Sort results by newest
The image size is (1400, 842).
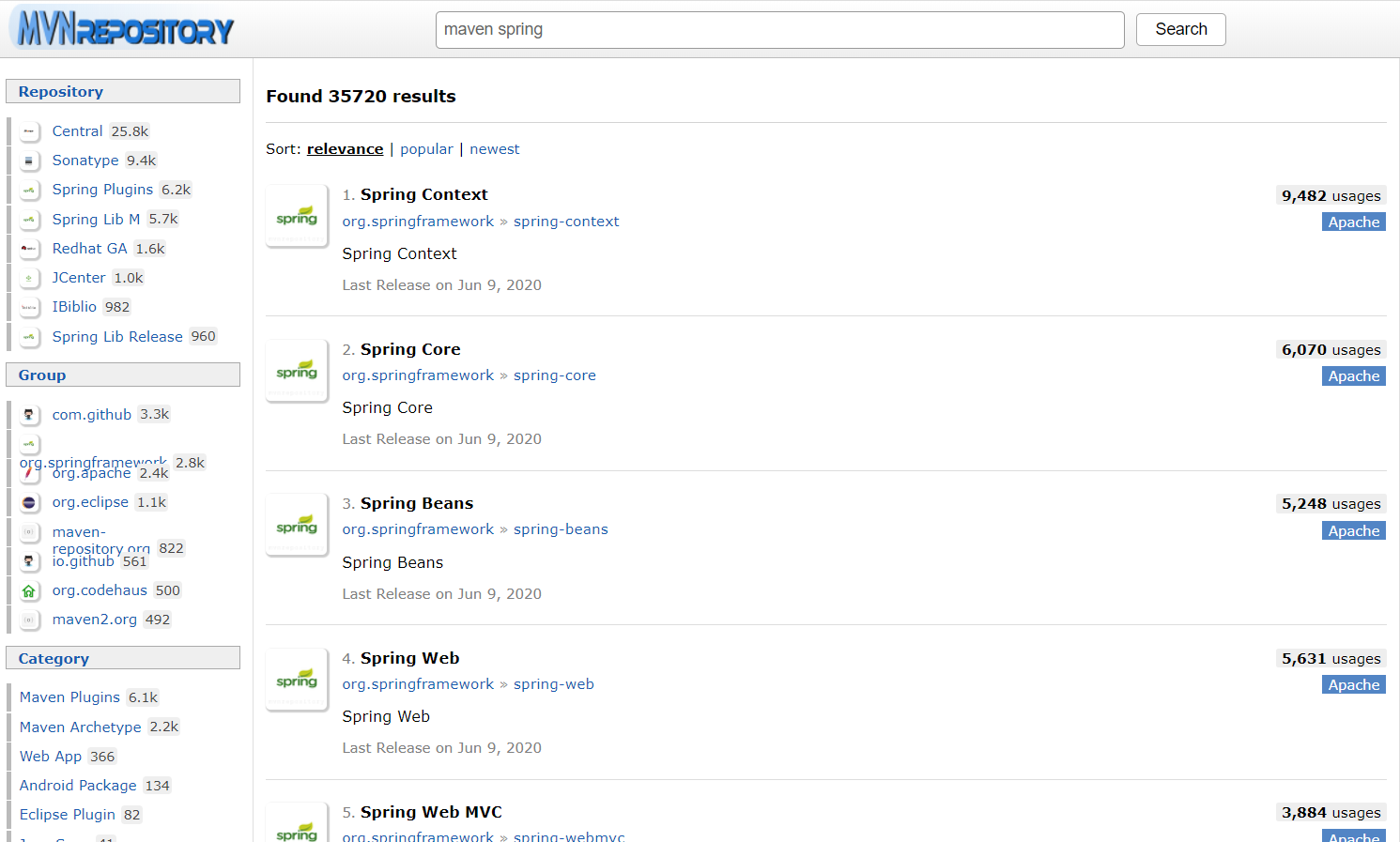coord(495,149)
